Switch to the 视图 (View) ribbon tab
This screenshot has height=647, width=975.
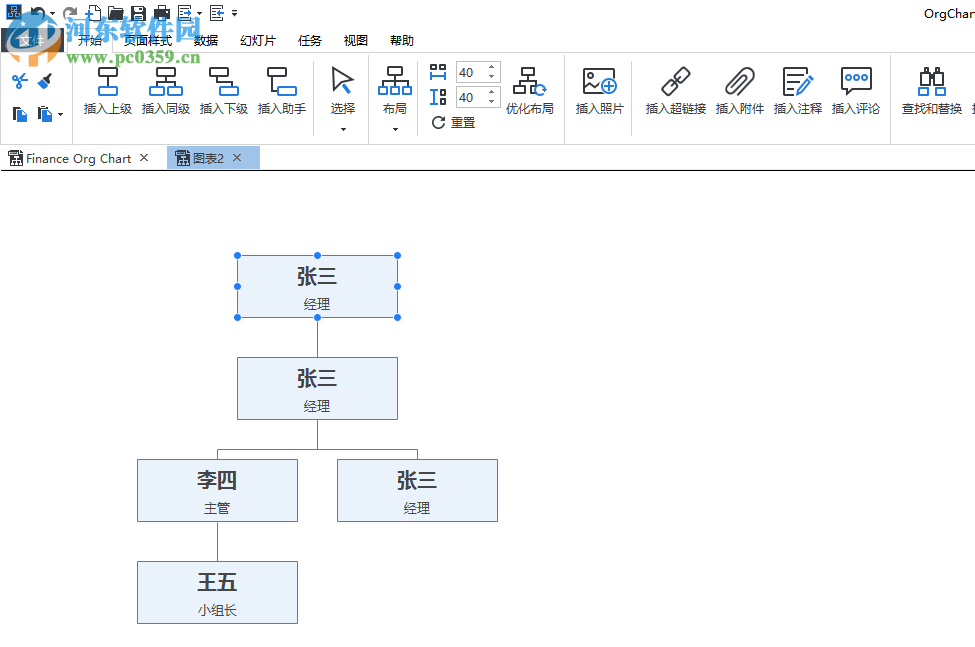pos(355,40)
